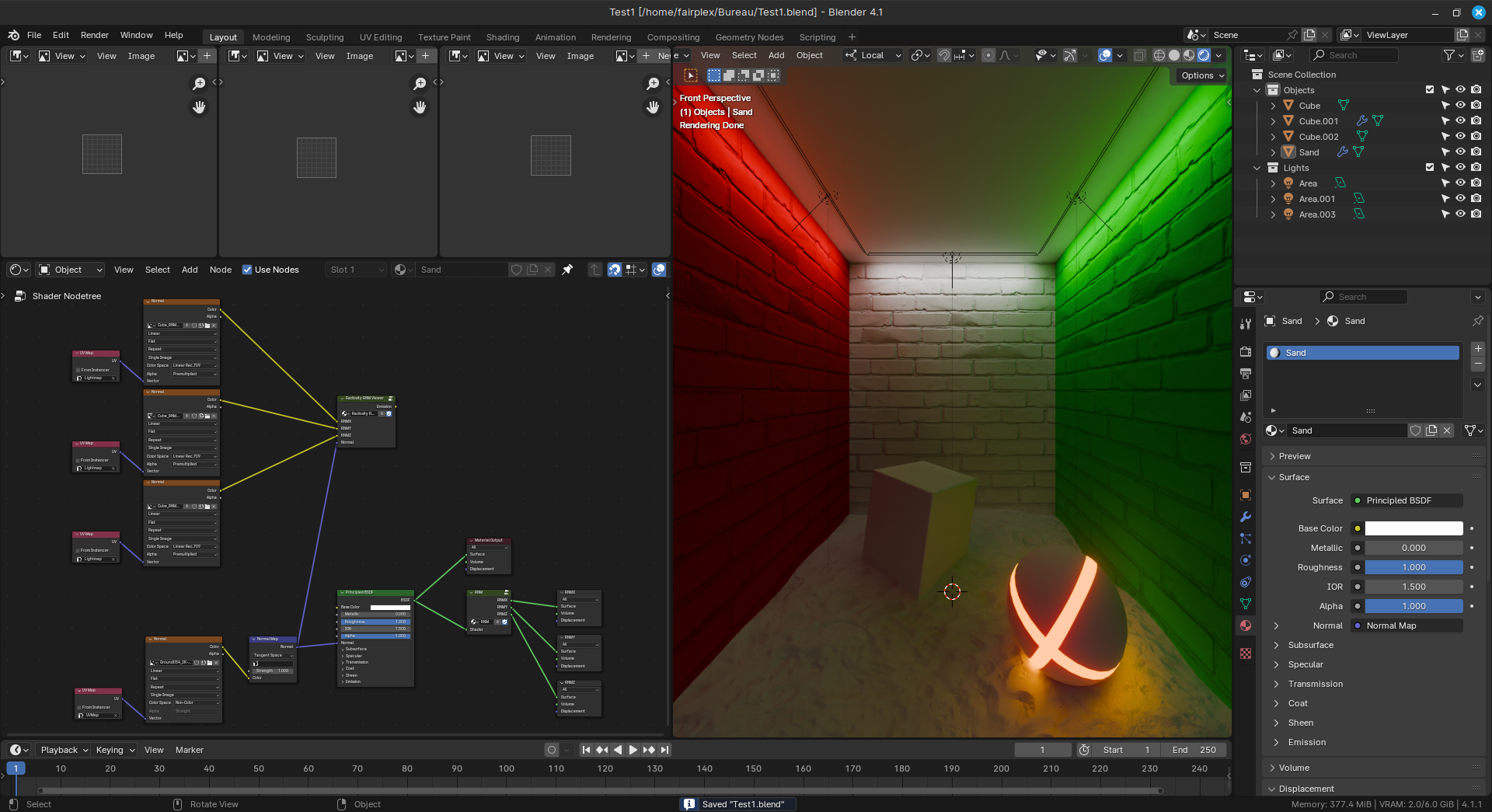1492x812 pixels.
Task: Open the Particles properties tab
Action: tap(1246, 538)
